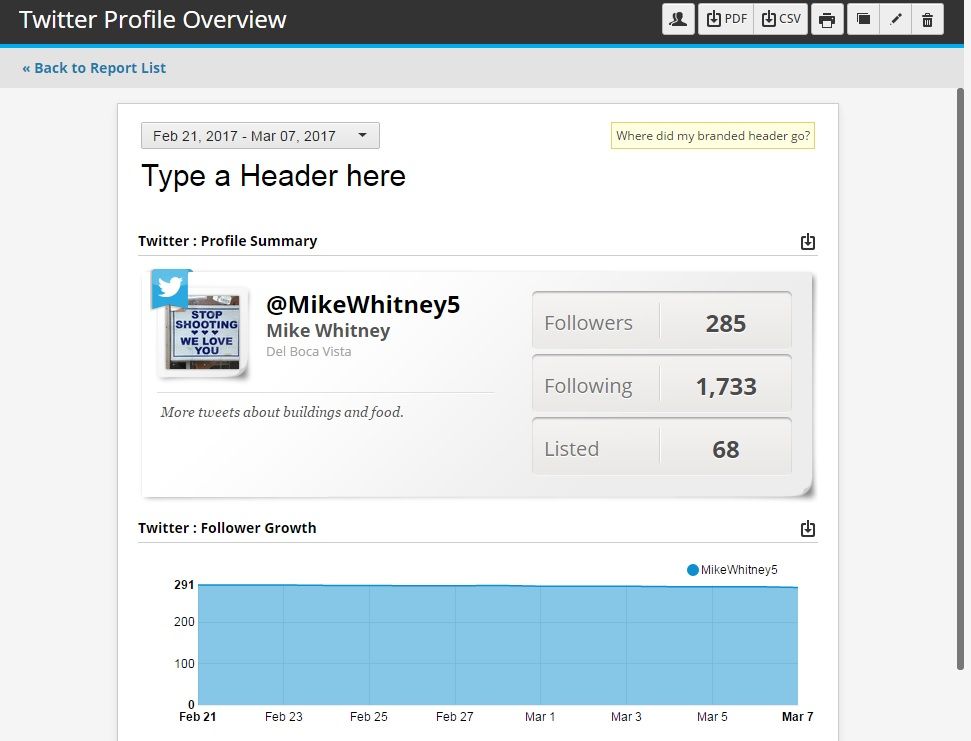The width and height of the screenshot is (971, 741).
Task: Click the Twitter bird avatar
Action: [170, 288]
